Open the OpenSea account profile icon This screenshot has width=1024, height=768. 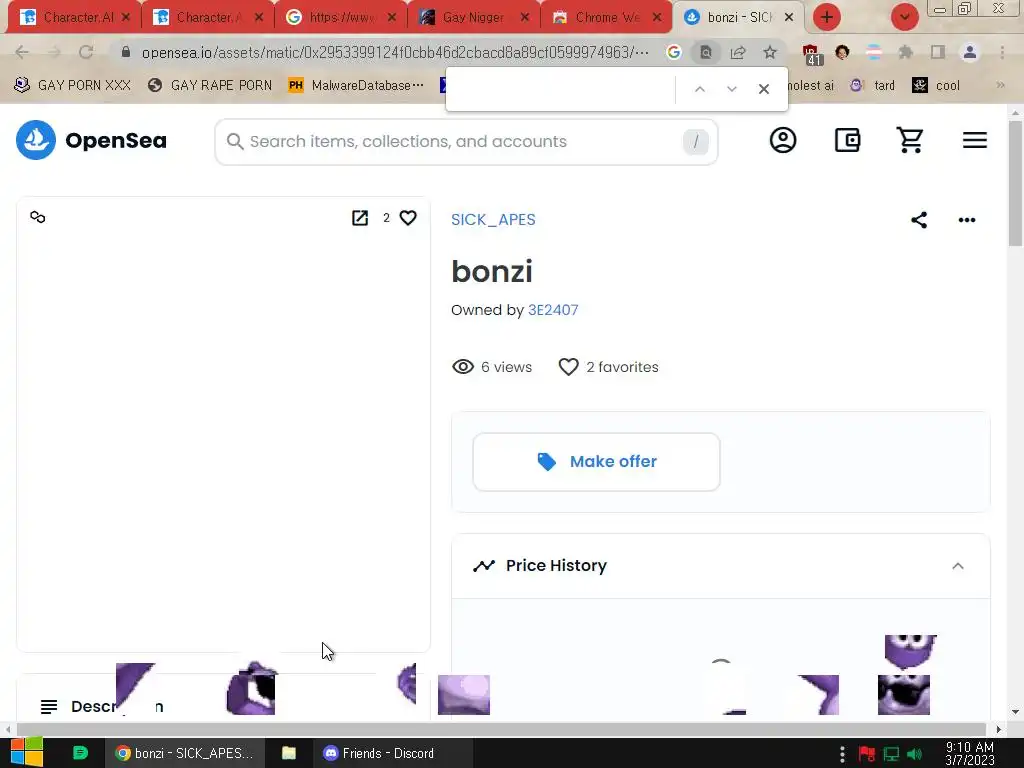tap(782, 140)
